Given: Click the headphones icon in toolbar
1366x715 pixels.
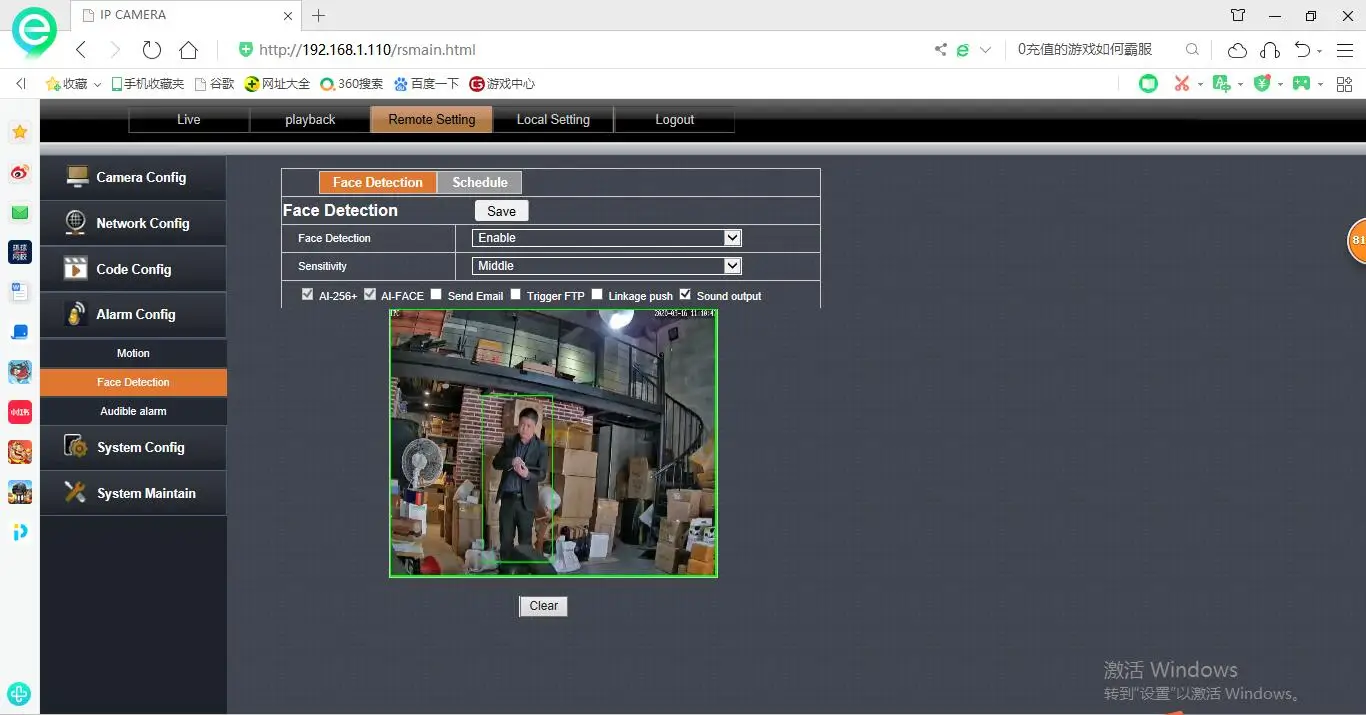Looking at the screenshot, I should [x=1270, y=50].
